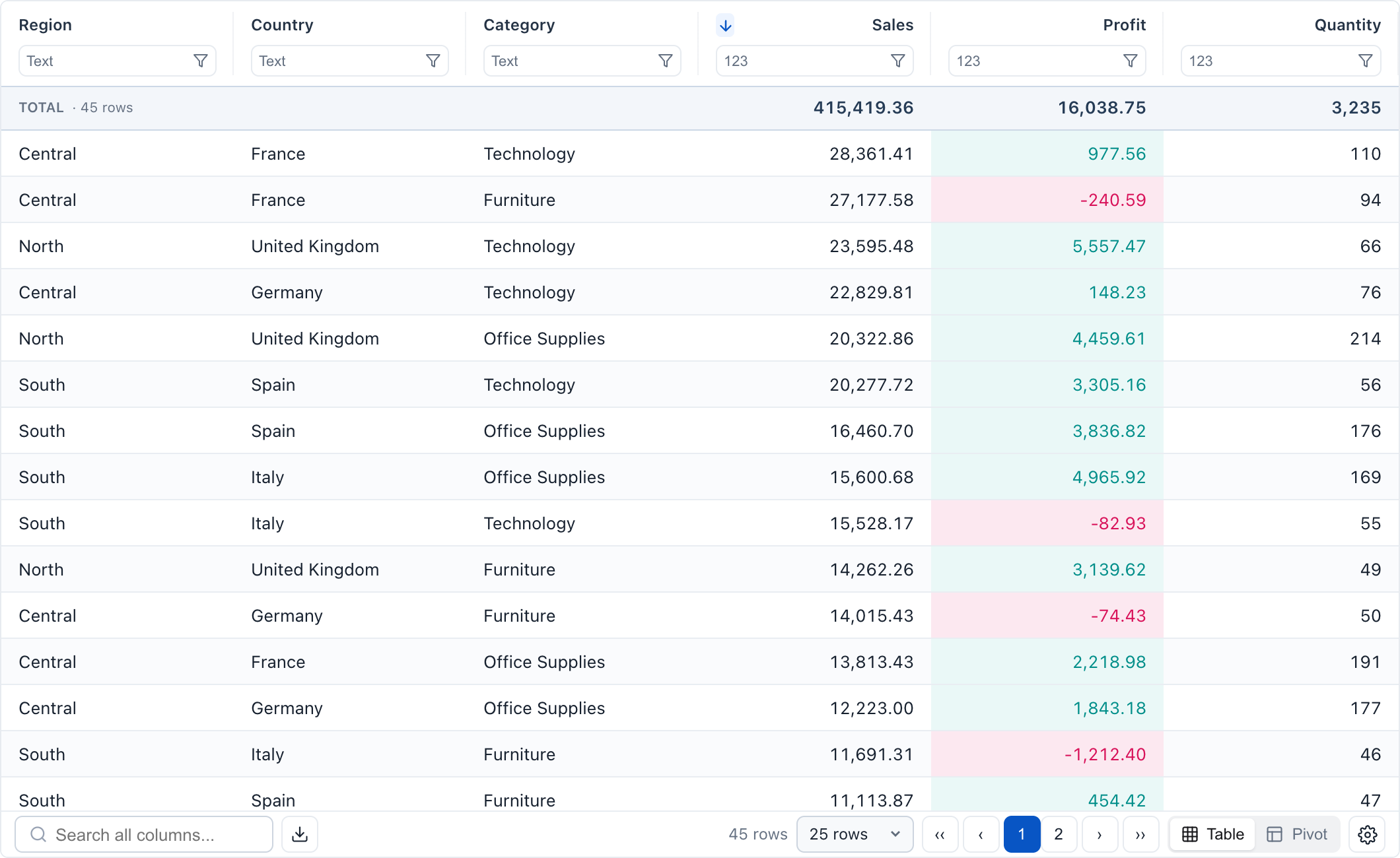Screen dimensions: 1400x858
Task: Click the profit cell 977.56
Action: [x=1047, y=154]
